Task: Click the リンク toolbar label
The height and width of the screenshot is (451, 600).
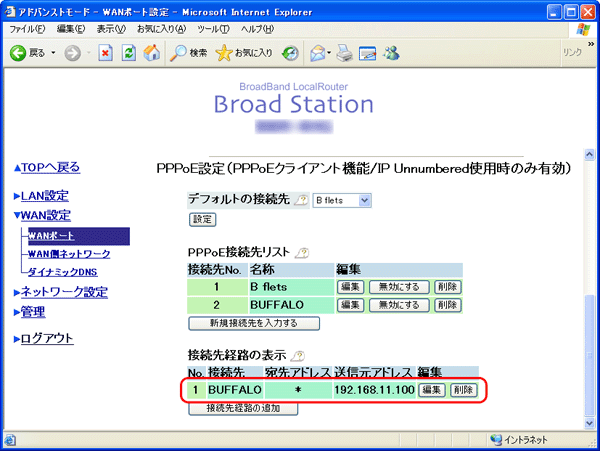Action: 572,52
